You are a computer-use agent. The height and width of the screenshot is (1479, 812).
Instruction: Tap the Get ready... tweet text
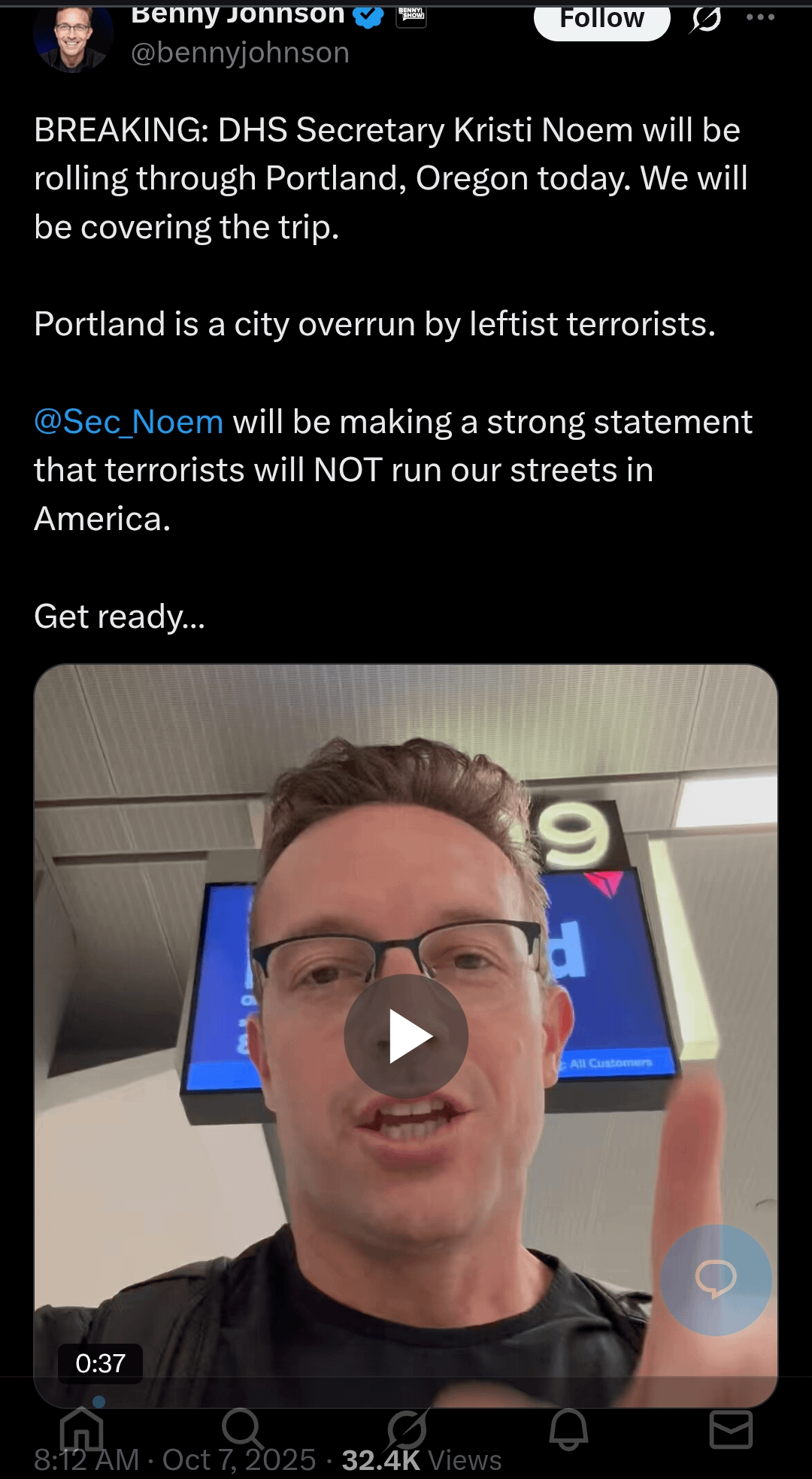click(x=120, y=617)
